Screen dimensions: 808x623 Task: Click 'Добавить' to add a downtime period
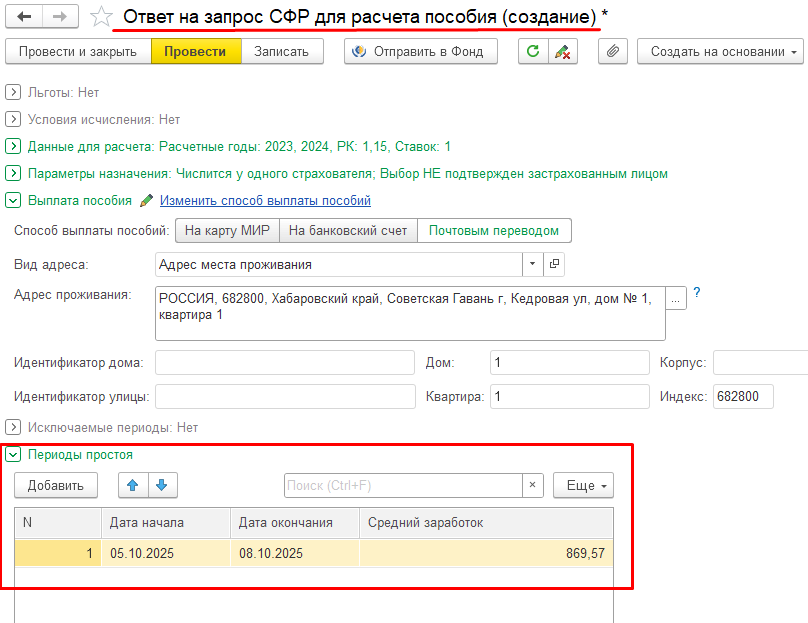[x=56, y=485]
